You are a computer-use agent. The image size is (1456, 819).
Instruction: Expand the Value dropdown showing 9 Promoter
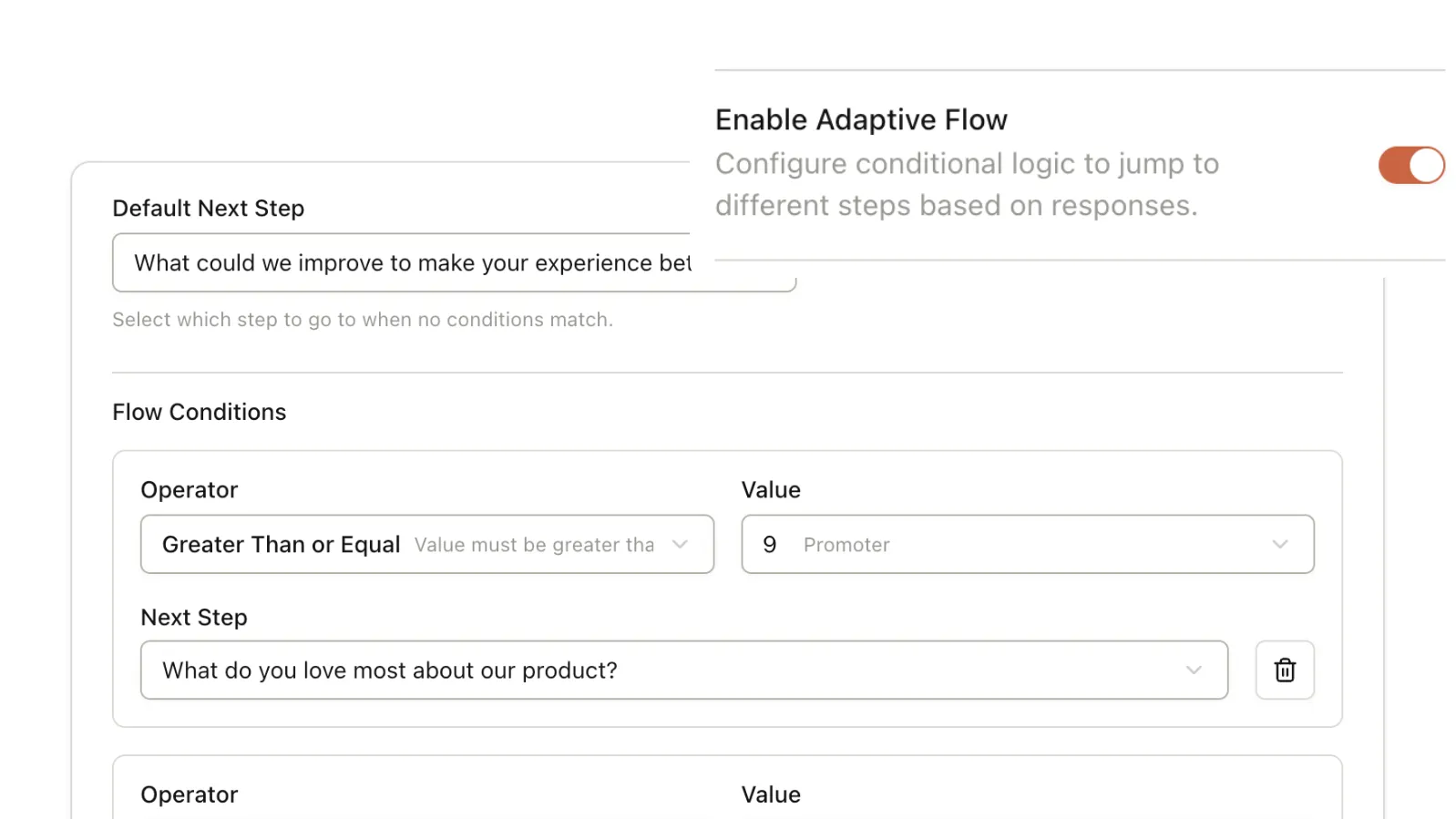(1027, 544)
